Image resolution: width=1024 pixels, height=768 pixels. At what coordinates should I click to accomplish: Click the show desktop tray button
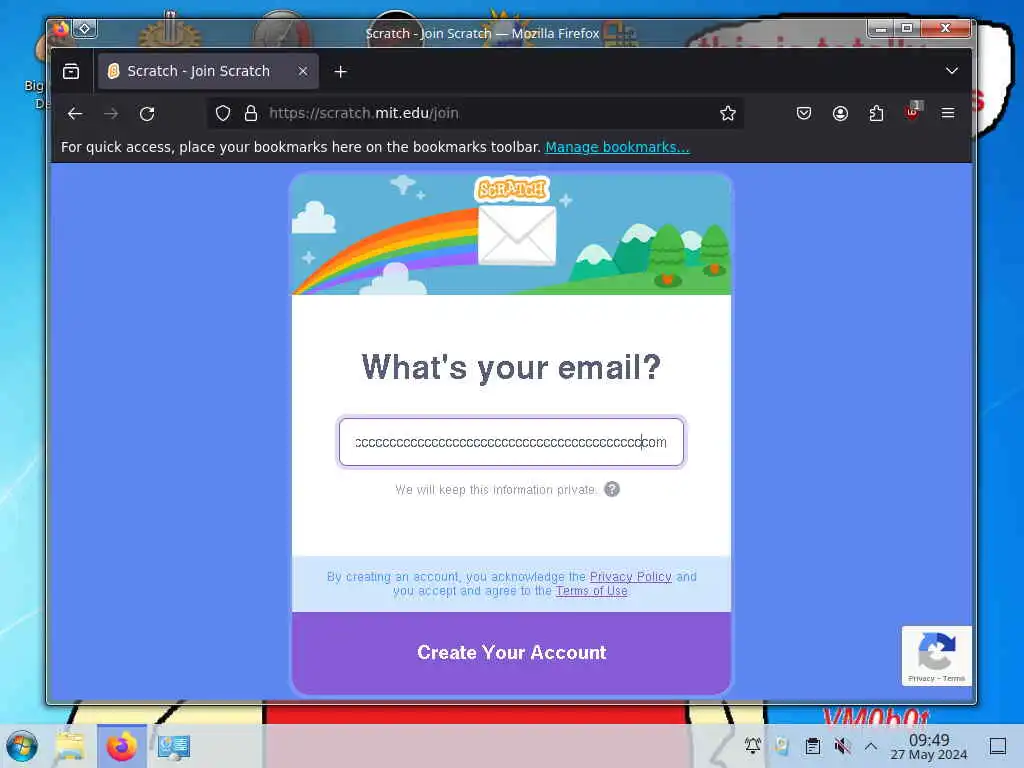coord(997,745)
